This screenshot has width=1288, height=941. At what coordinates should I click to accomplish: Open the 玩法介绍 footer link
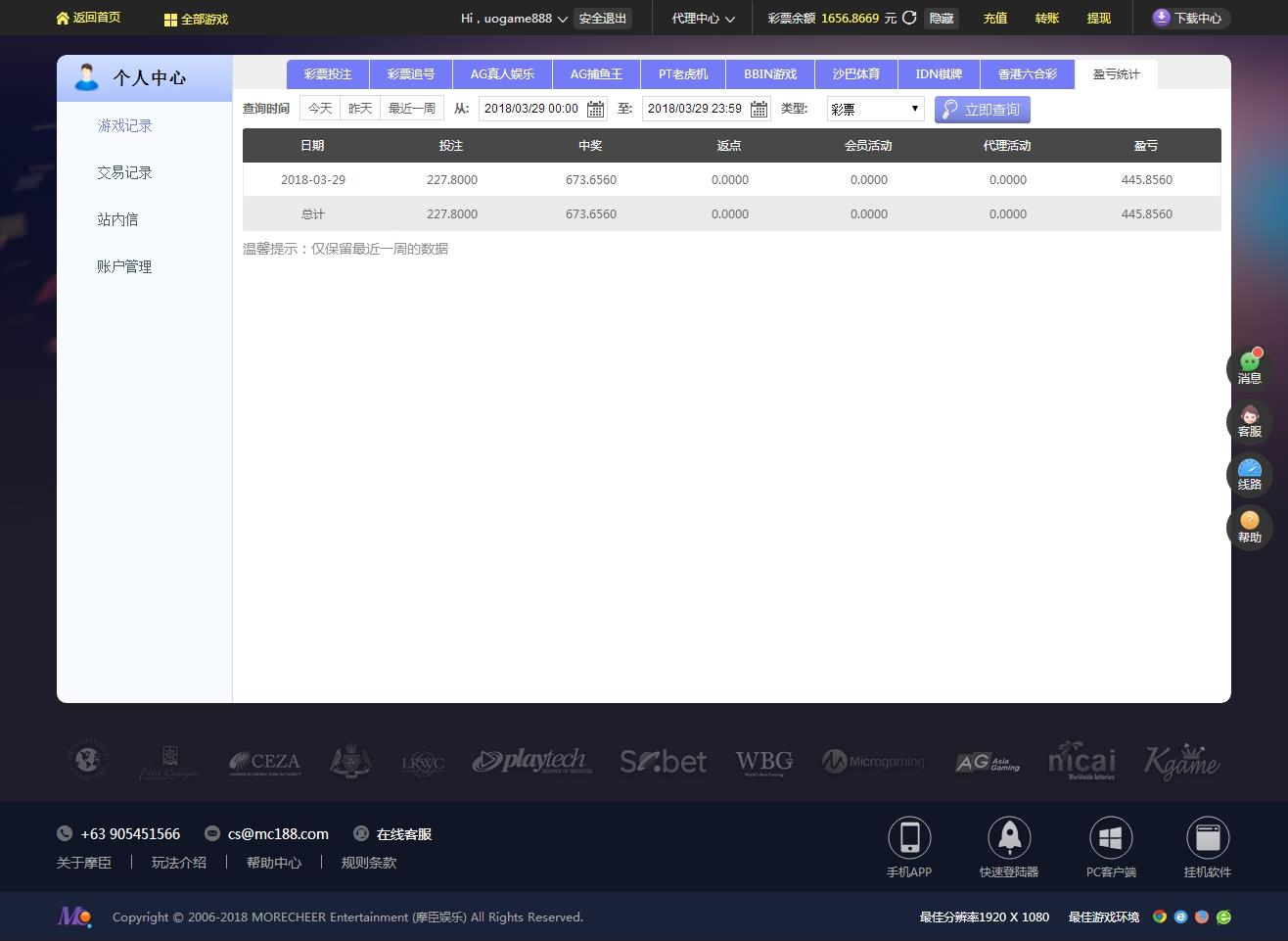click(x=179, y=863)
